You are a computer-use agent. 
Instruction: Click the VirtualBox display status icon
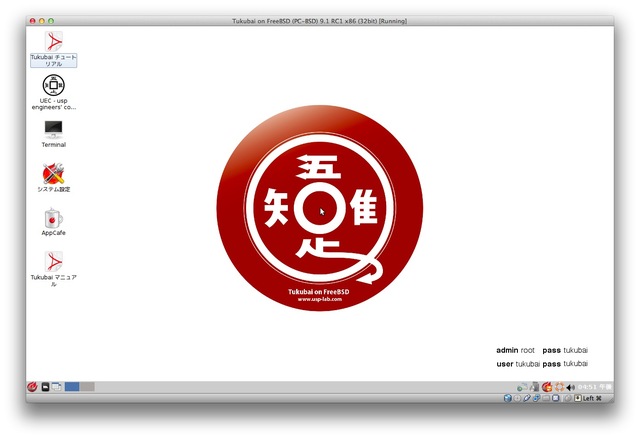point(556,398)
